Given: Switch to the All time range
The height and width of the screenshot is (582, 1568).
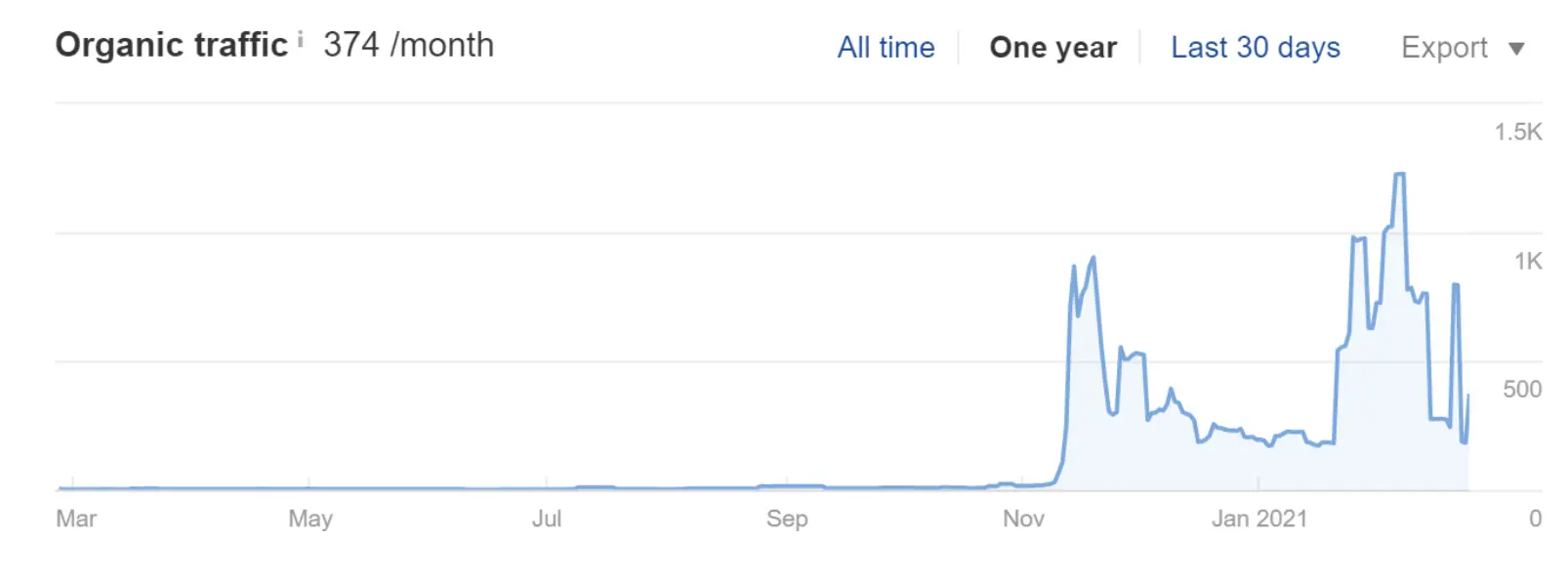Looking at the screenshot, I should click(886, 47).
